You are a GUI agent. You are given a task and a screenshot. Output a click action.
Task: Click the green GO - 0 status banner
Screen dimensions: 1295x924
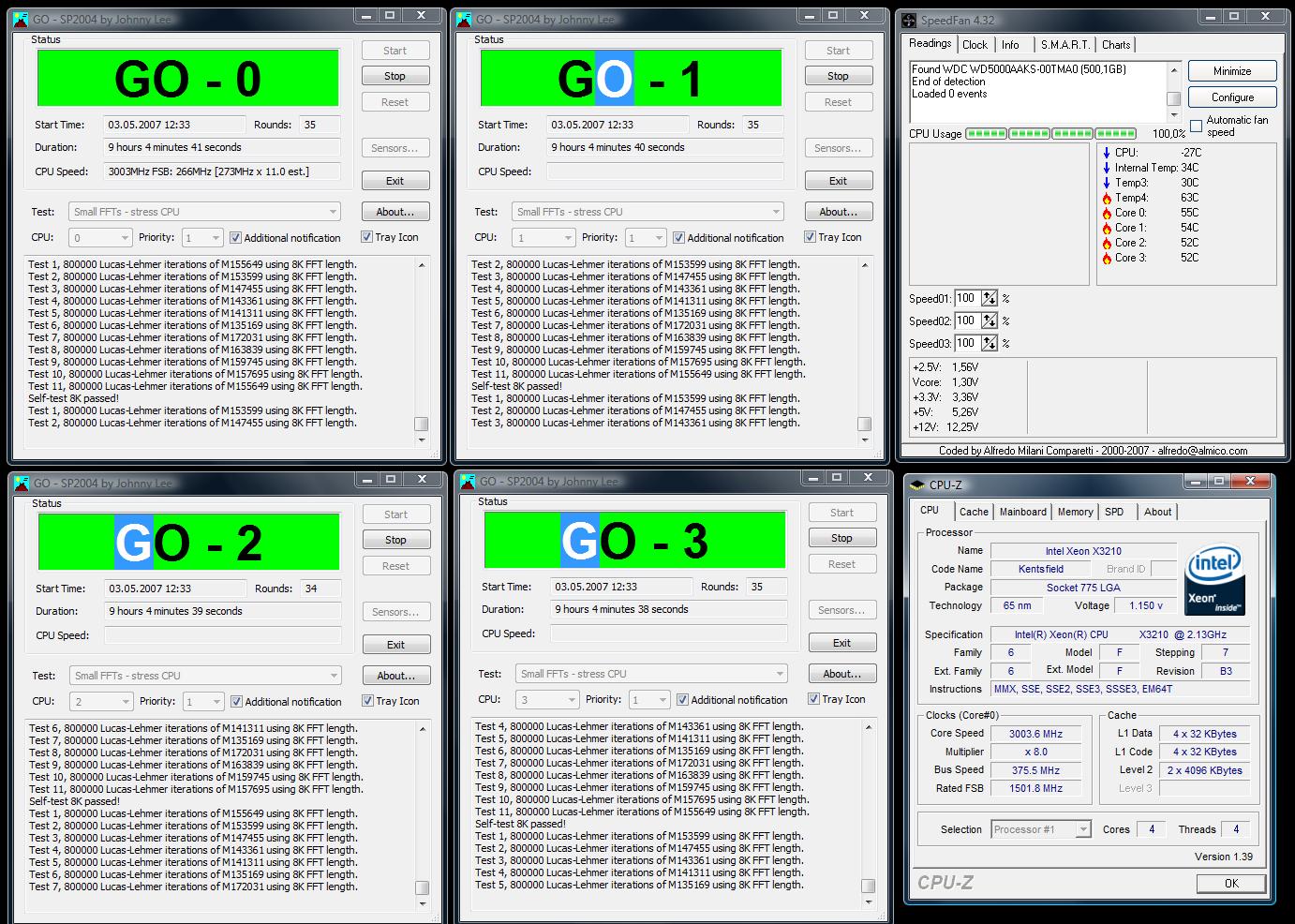click(187, 78)
